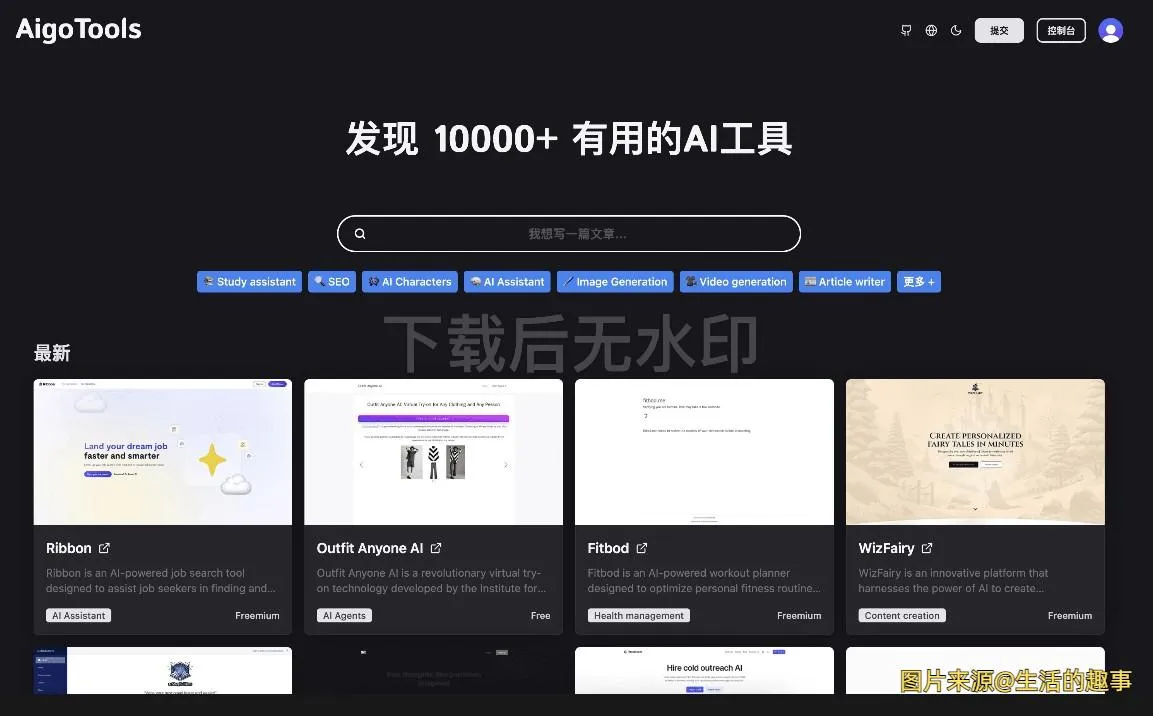
Task: Open the Article writer category
Action: coord(844,281)
